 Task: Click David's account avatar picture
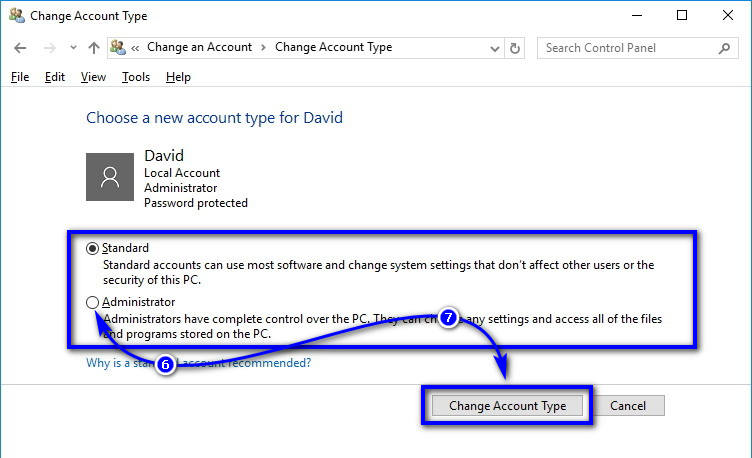(110, 177)
